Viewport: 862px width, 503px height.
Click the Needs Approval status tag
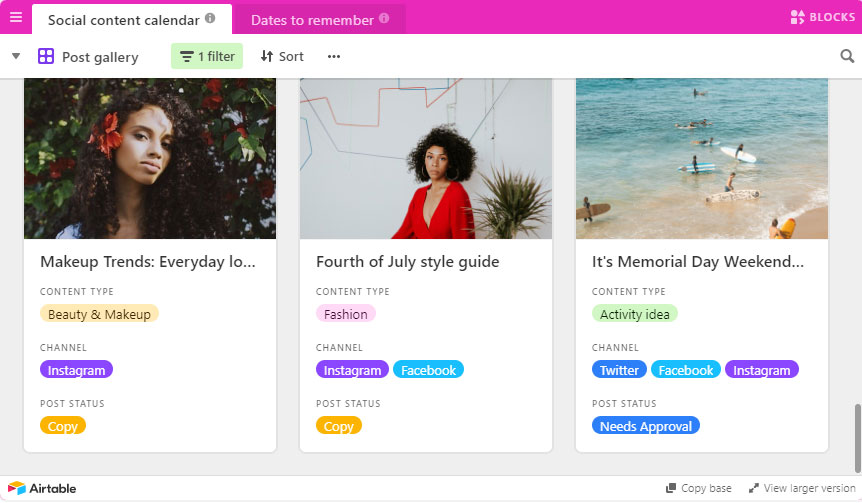645,426
